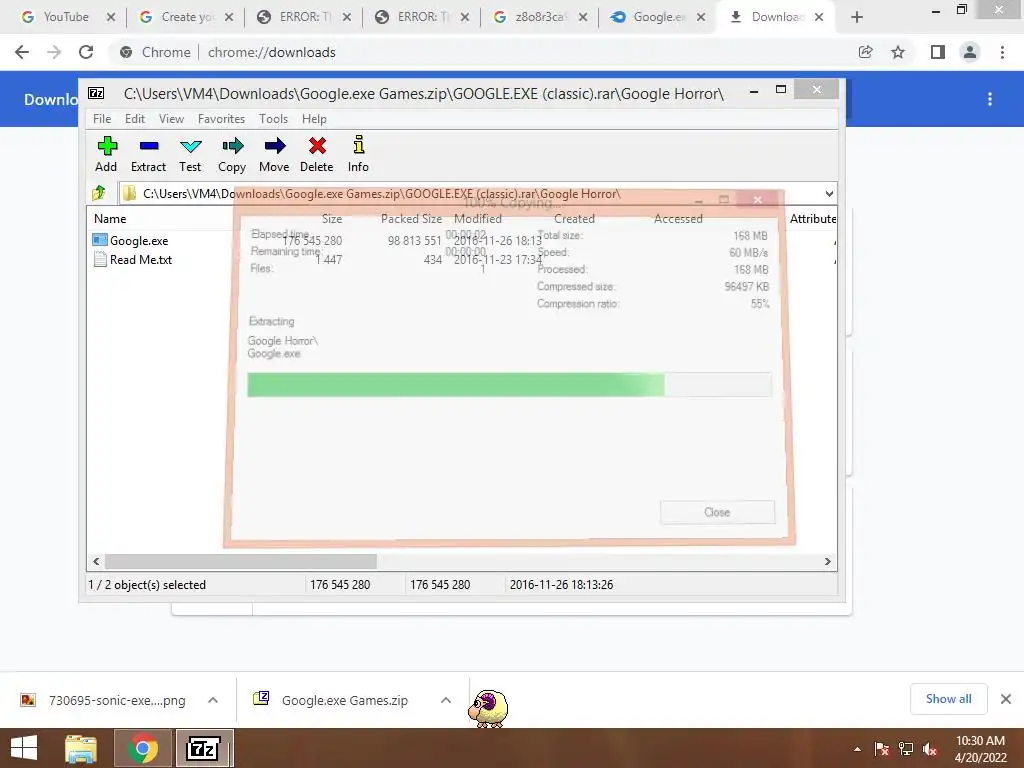The image size is (1024, 768).
Task: Sort files by Name column
Action: coord(110,219)
